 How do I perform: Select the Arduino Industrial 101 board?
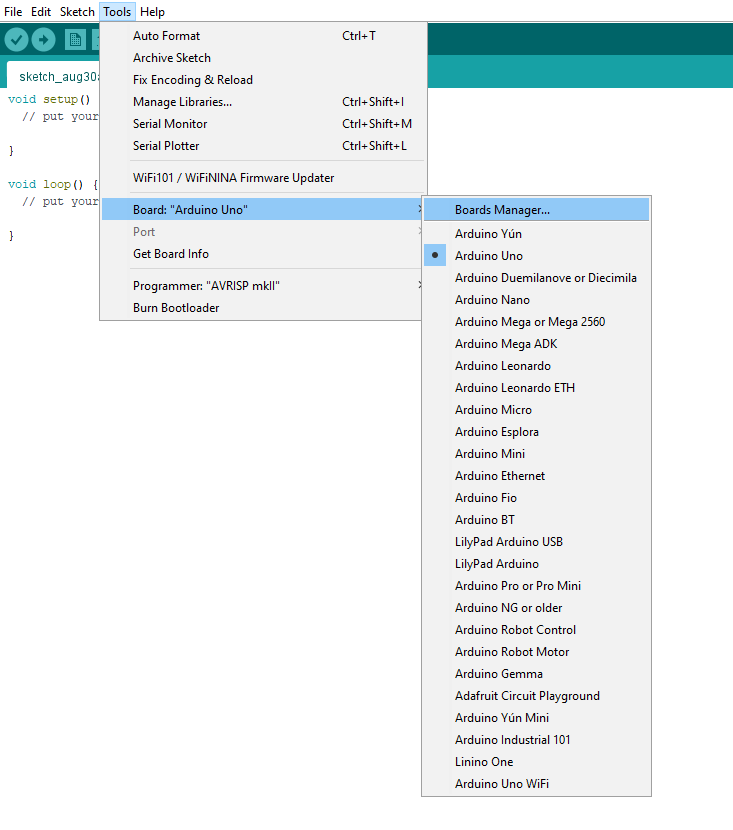[x=537, y=740]
